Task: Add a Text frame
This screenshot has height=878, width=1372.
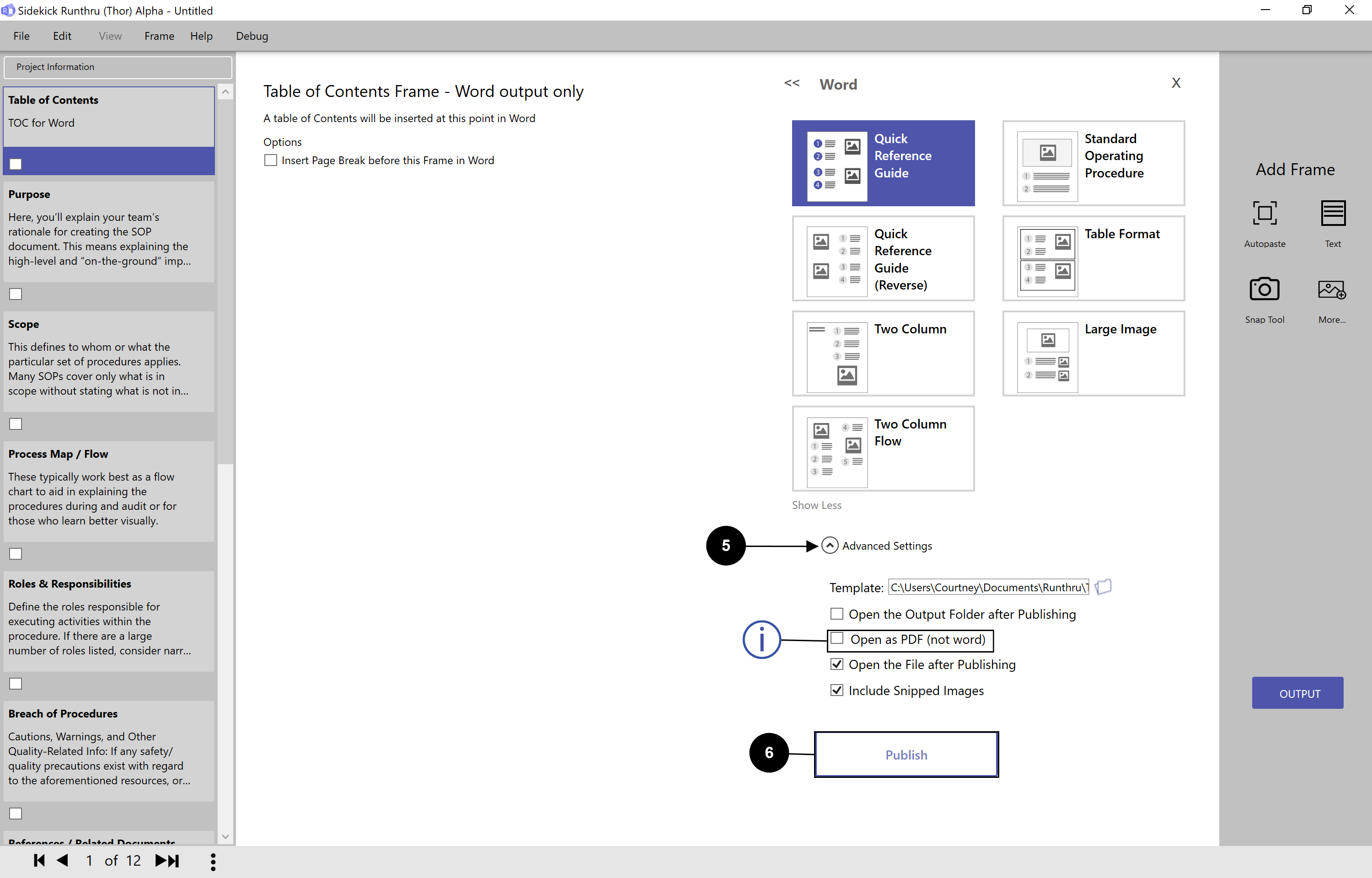Action: (x=1333, y=214)
